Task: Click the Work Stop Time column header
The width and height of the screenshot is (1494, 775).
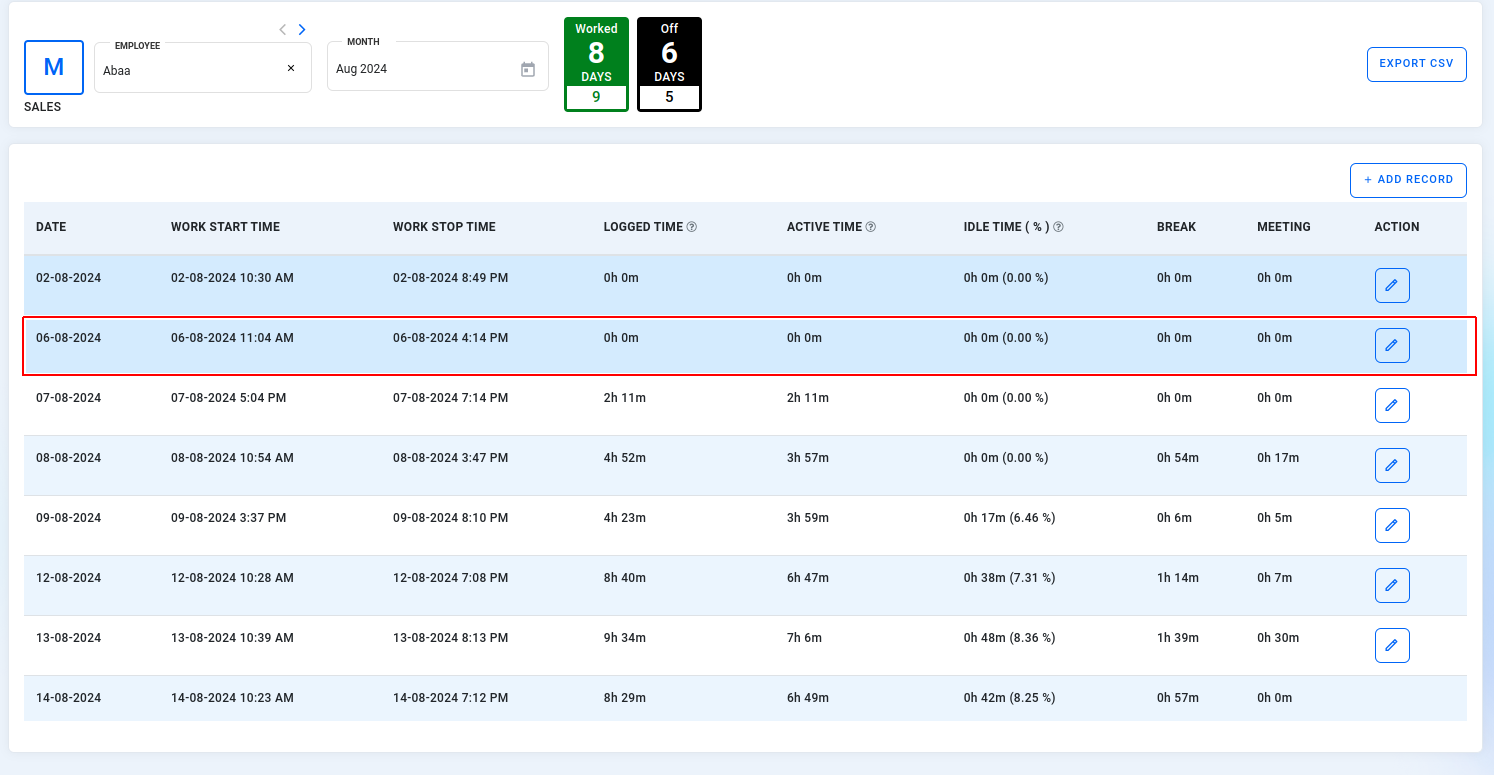Action: 444,227
